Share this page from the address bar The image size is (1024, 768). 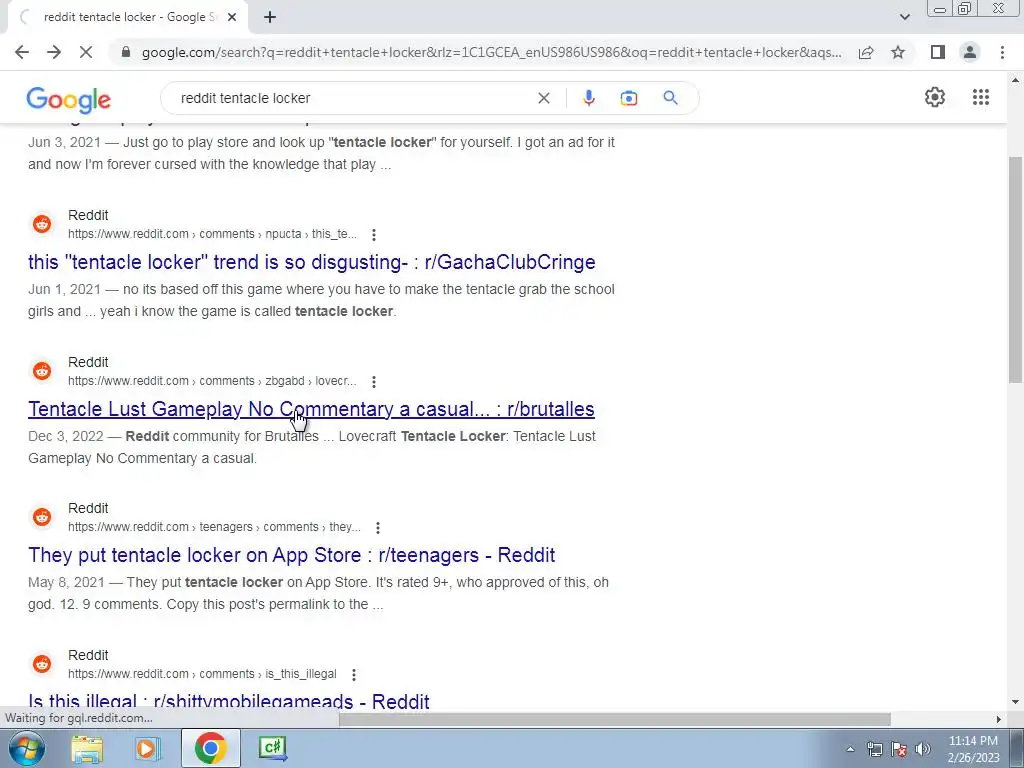point(866,52)
